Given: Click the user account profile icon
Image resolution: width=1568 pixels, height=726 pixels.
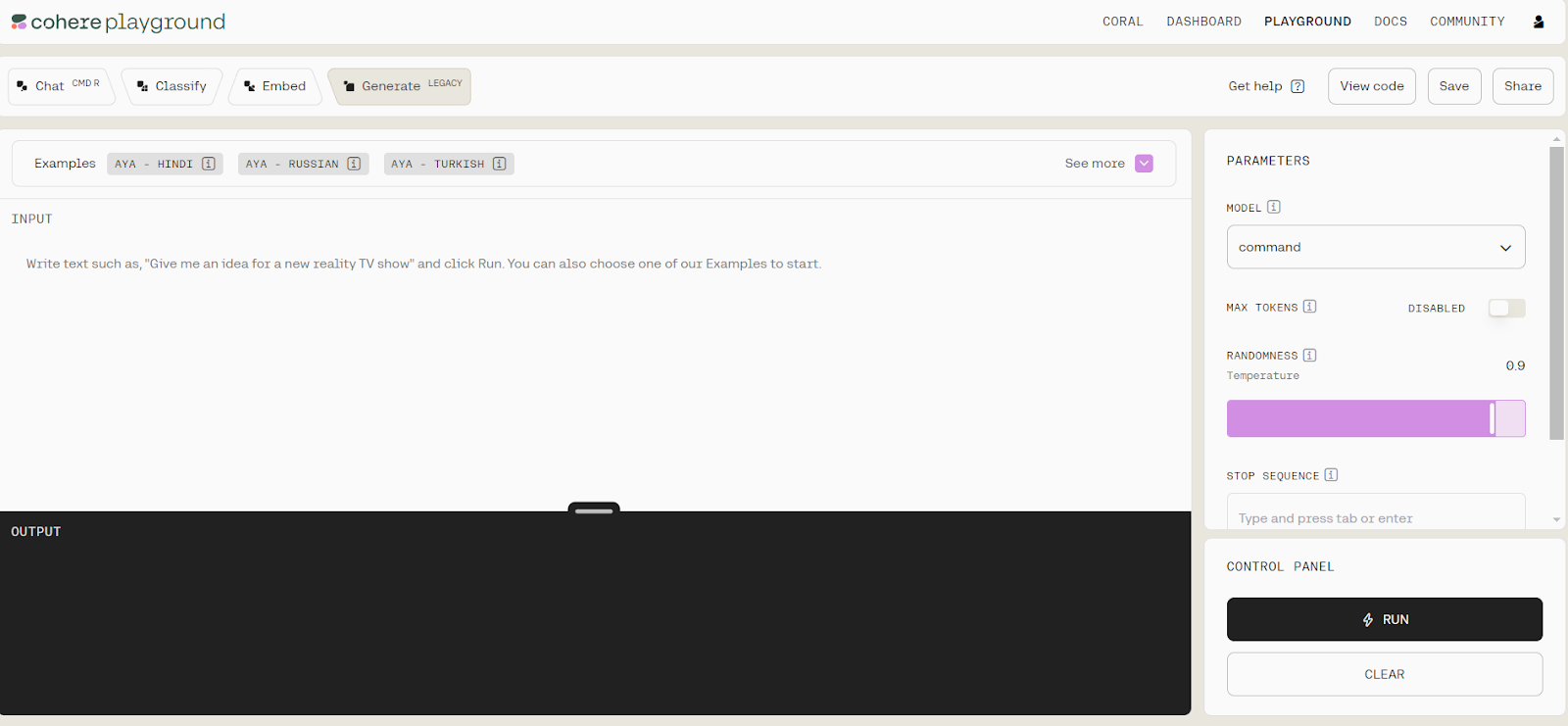Looking at the screenshot, I should coord(1539,22).
